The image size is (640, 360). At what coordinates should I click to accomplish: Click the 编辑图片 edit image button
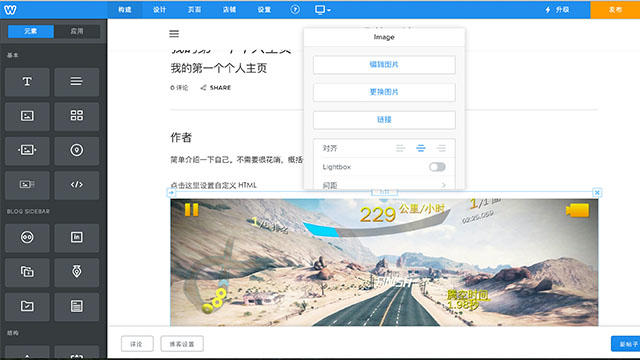click(x=384, y=64)
